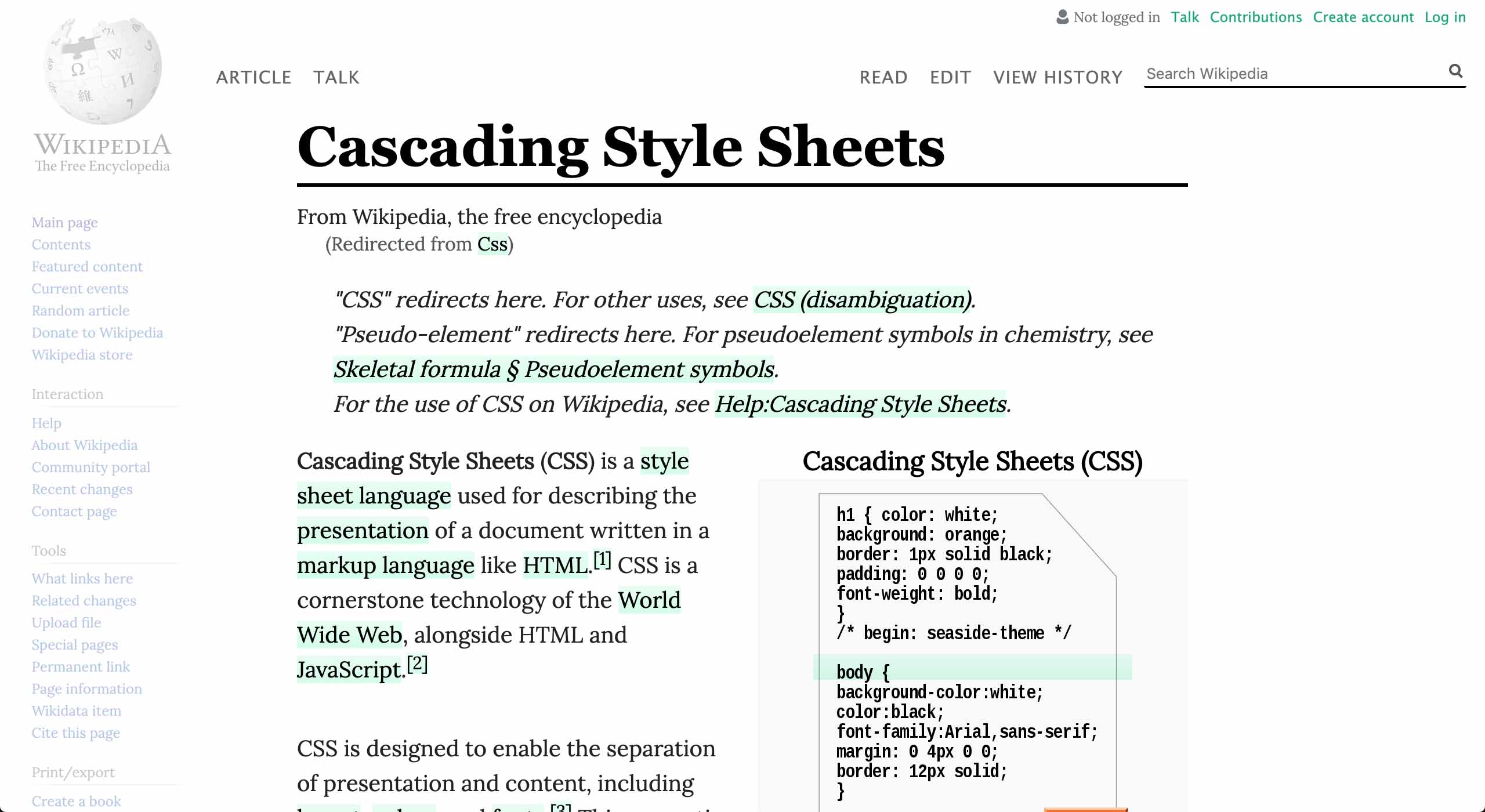Open Current events link
This screenshot has height=812, width=1485.
80,289
